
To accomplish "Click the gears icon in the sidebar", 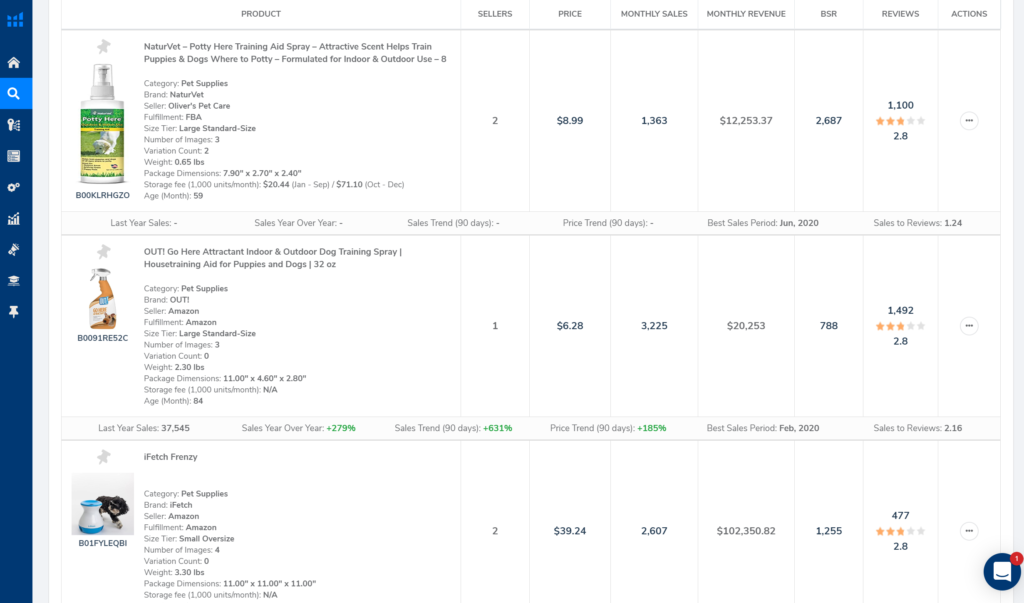I will pos(14,187).
